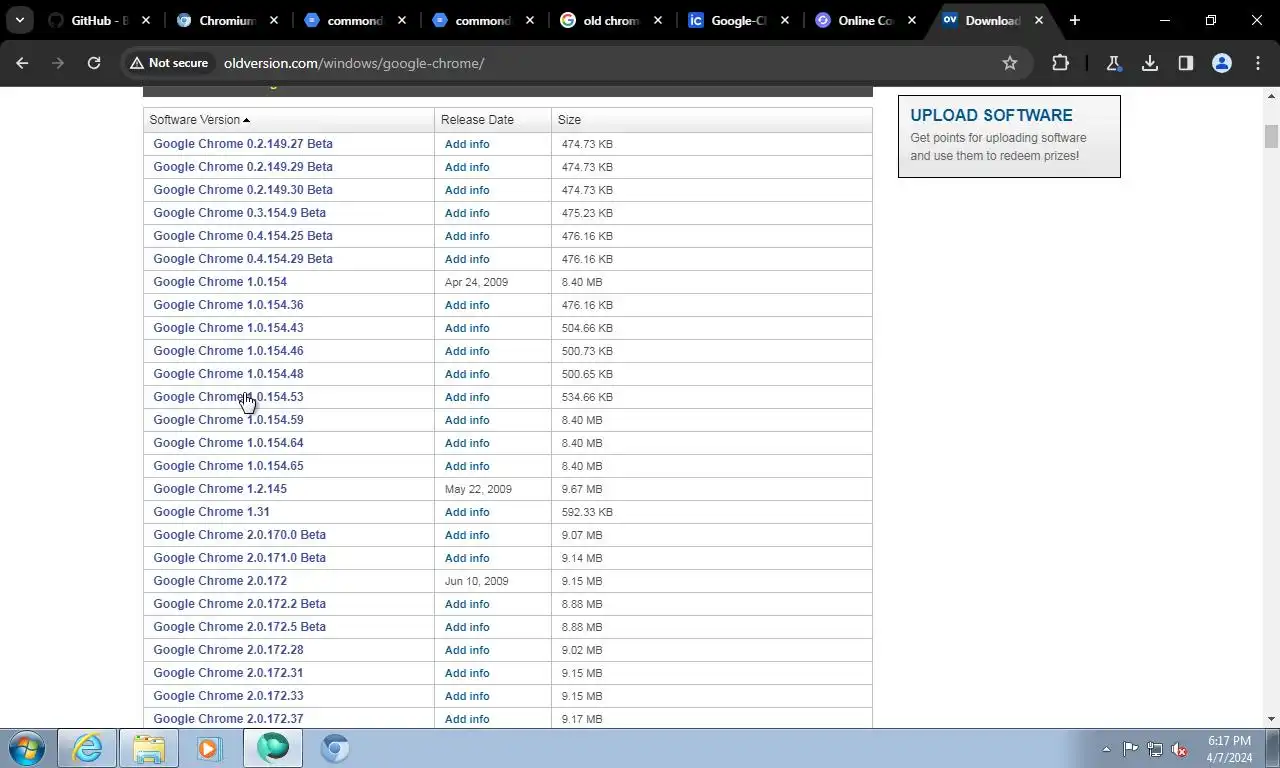The height and width of the screenshot is (768, 1280).
Task: Open the Extensions puzzle icon
Action: click(1060, 63)
